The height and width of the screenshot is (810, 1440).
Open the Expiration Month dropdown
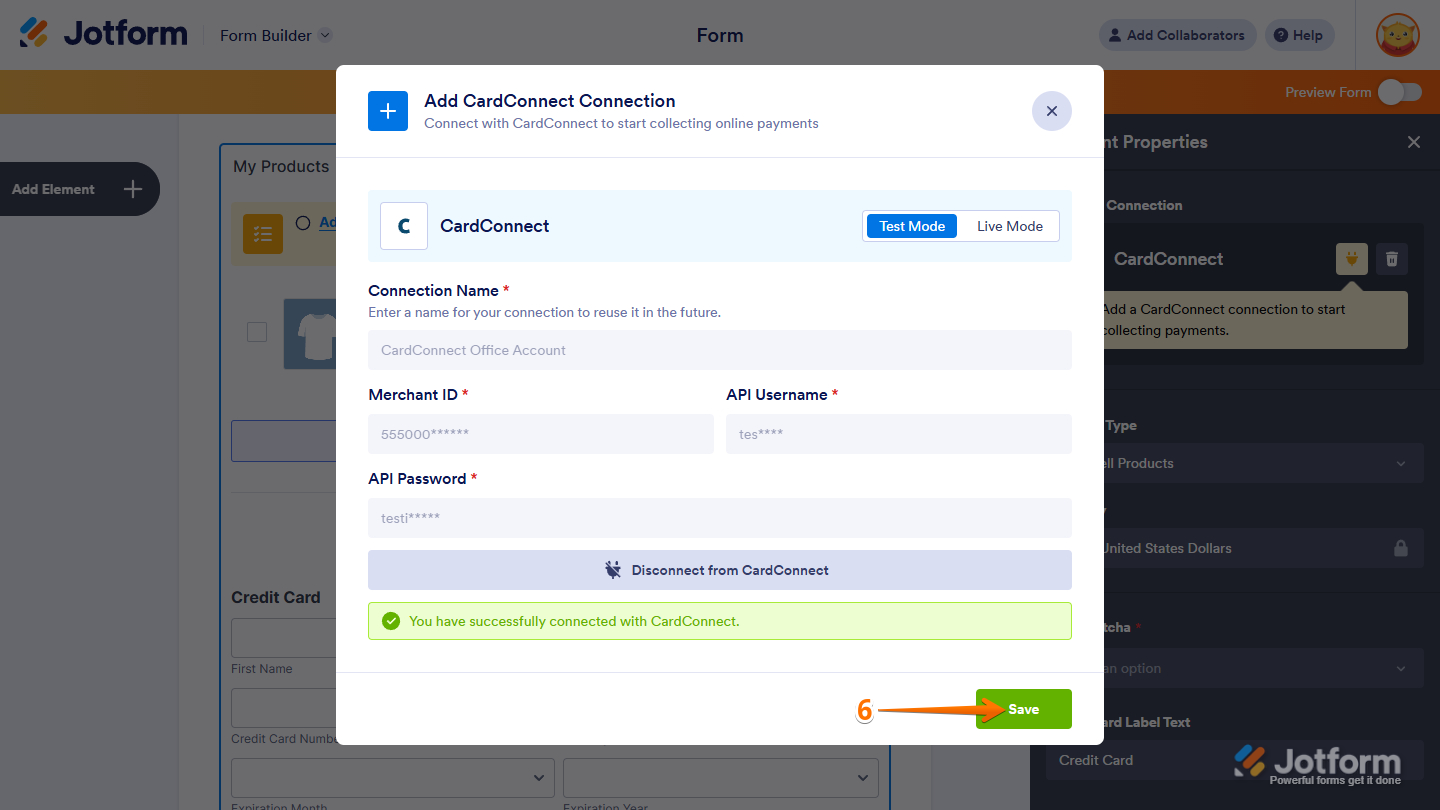[392, 778]
